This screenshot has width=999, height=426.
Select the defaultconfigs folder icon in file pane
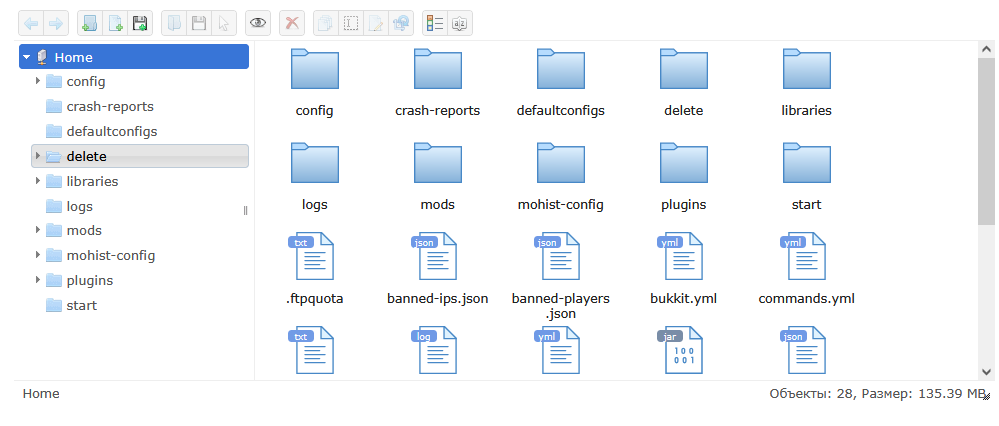(x=561, y=69)
